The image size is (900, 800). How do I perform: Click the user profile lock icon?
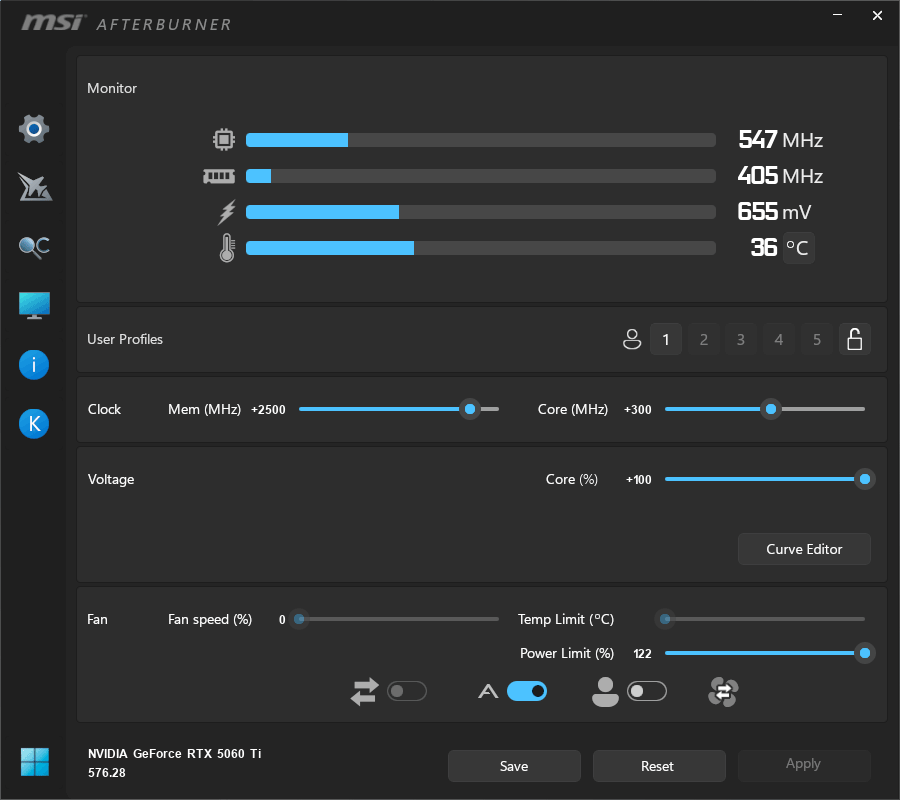854,340
